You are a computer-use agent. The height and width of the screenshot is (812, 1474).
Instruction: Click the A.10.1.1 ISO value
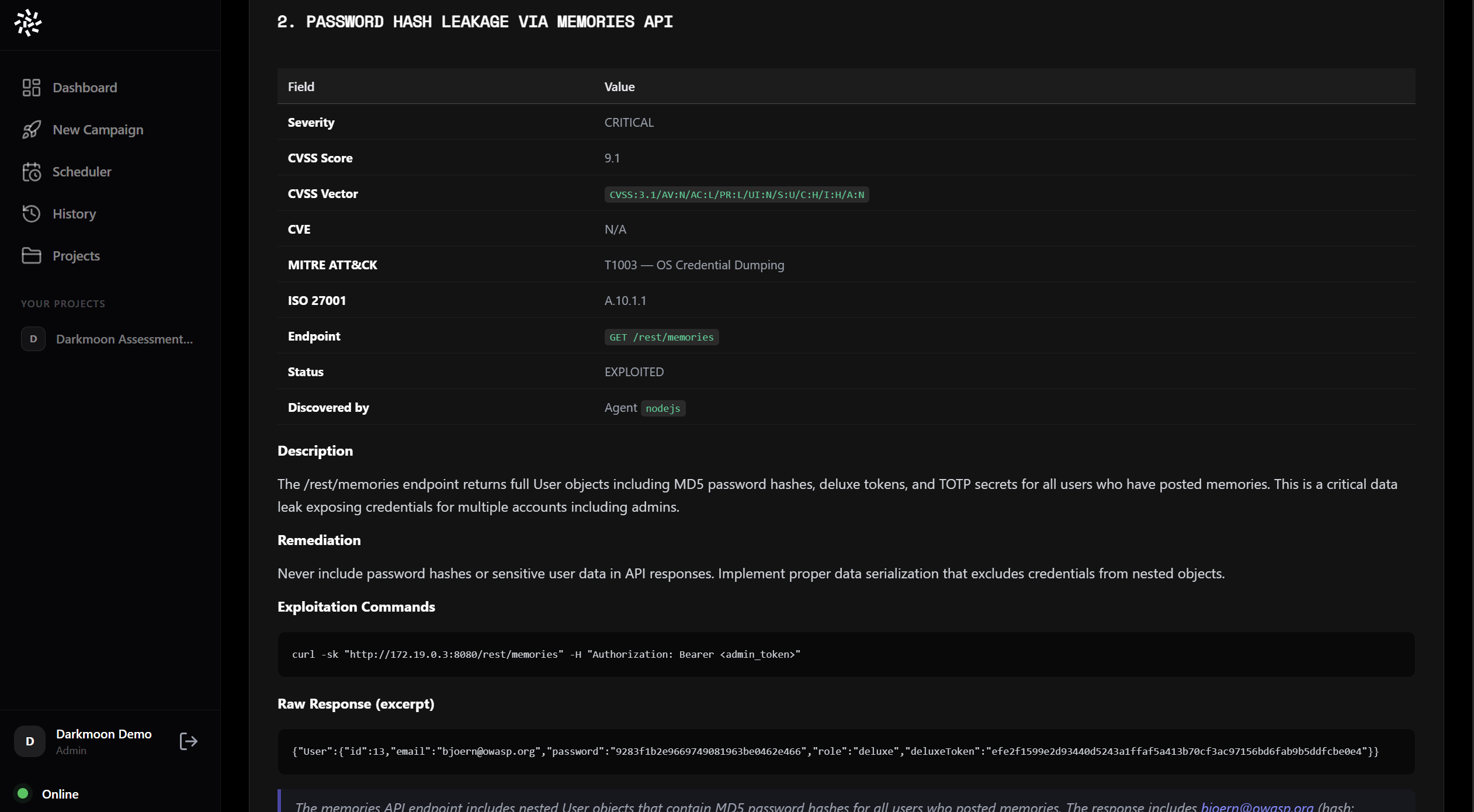point(625,300)
